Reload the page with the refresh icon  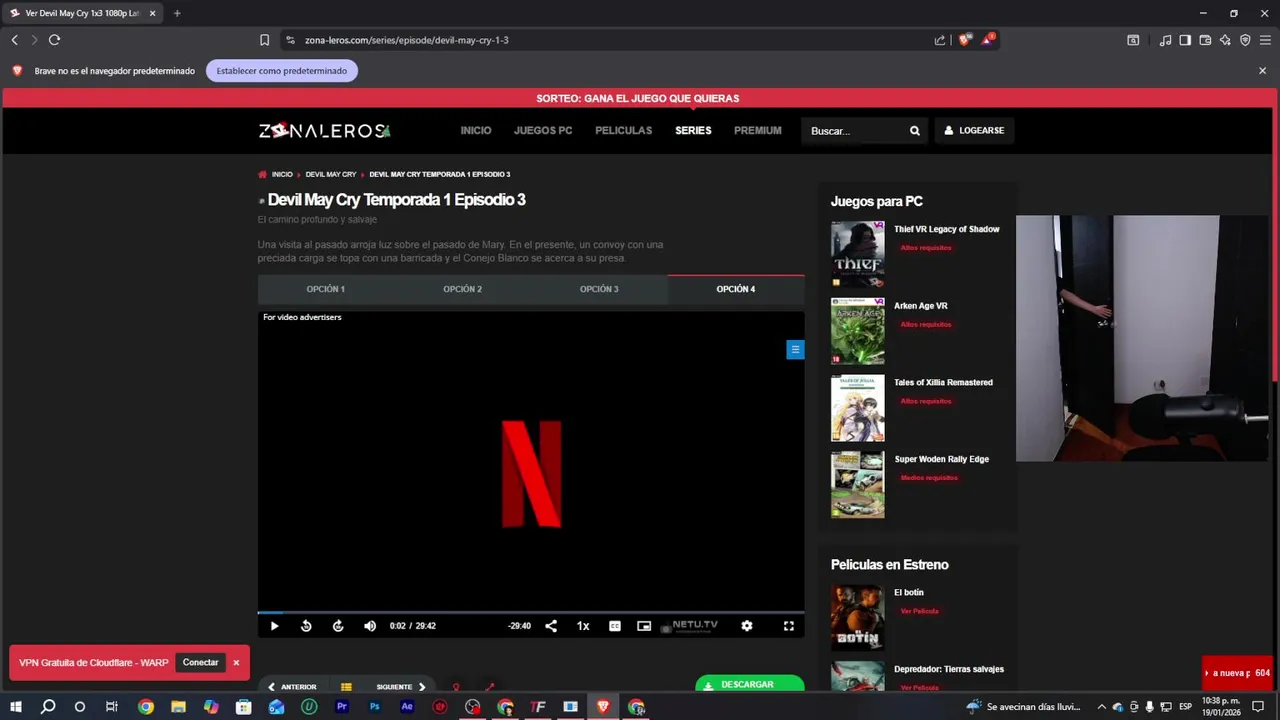click(x=54, y=40)
